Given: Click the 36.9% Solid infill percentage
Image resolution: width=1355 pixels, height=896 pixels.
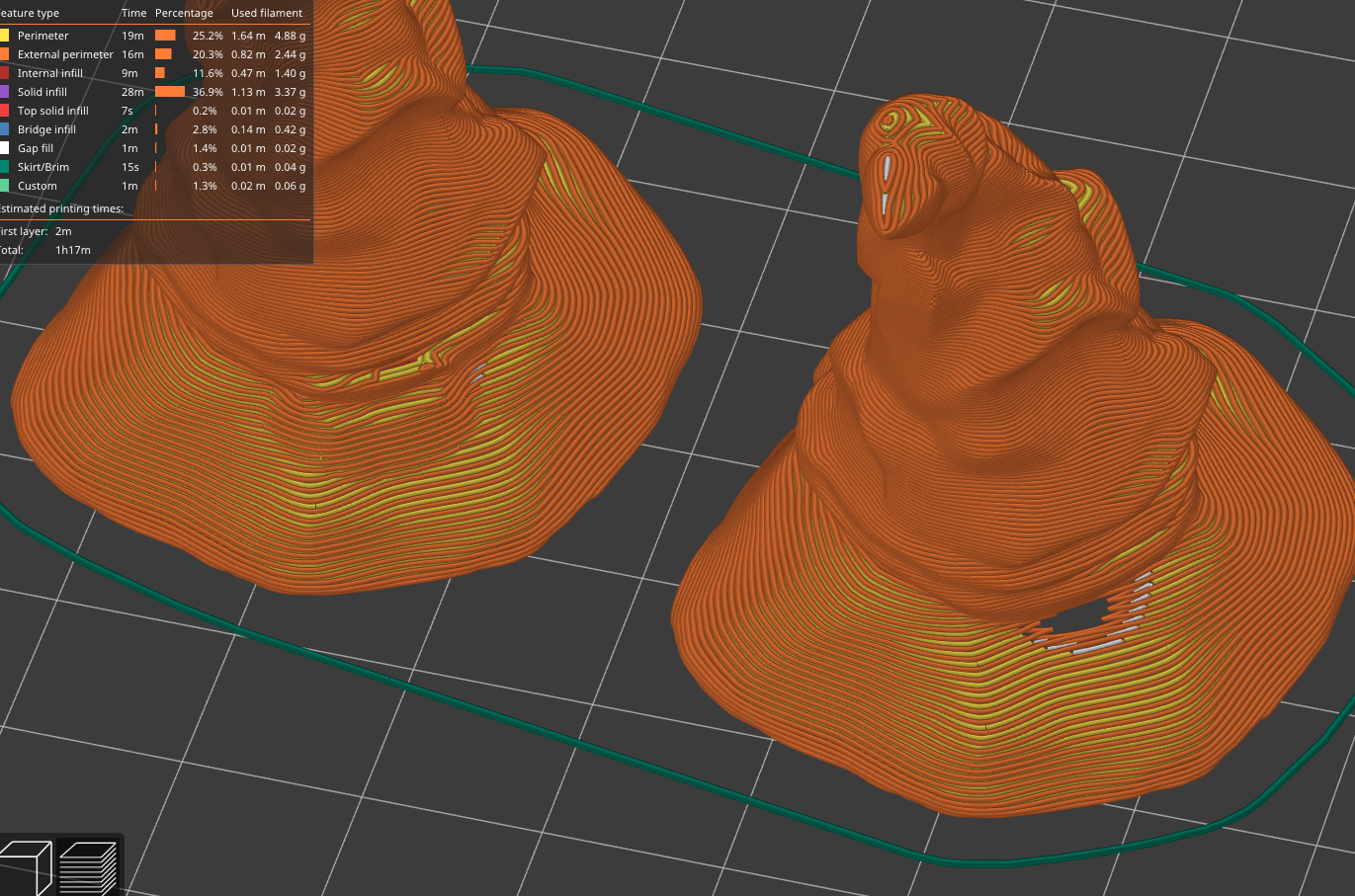Looking at the screenshot, I should click(x=208, y=92).
